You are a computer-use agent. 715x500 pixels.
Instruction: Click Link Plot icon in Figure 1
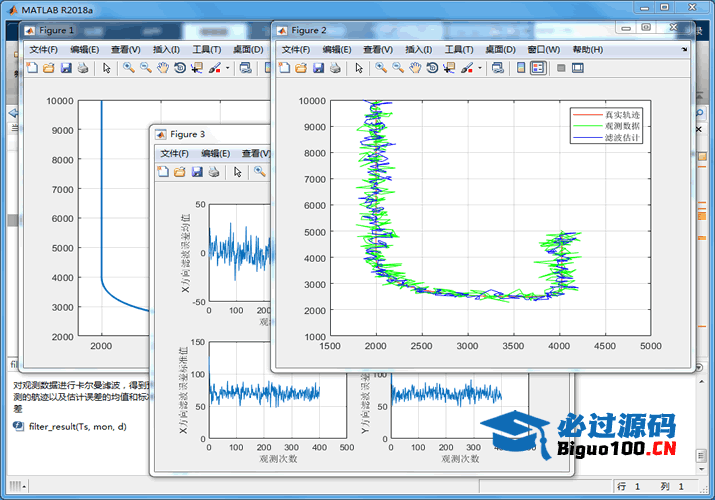pos(246,68)
